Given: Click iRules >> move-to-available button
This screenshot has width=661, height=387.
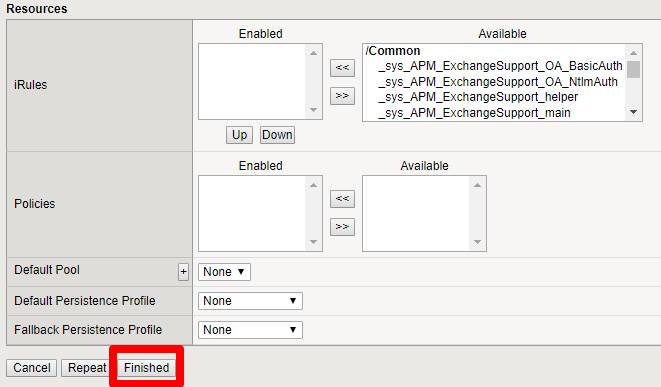Looking at the screenshot, I should click(x=342, y=96).
